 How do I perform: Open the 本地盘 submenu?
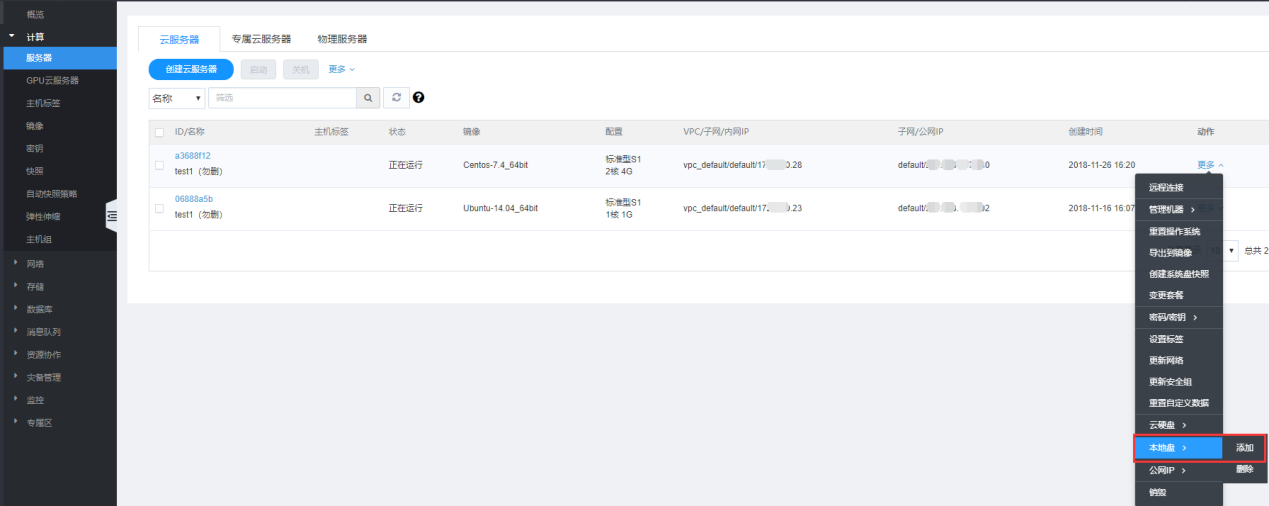[1178, 448]
